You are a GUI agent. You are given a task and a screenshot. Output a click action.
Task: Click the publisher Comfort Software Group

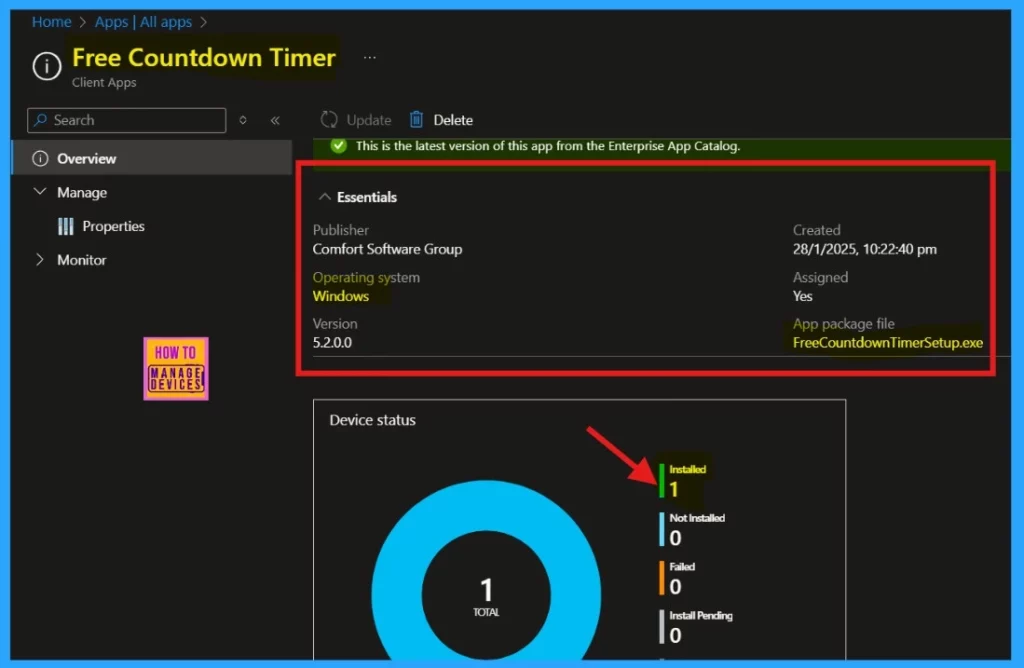point(387,249)
